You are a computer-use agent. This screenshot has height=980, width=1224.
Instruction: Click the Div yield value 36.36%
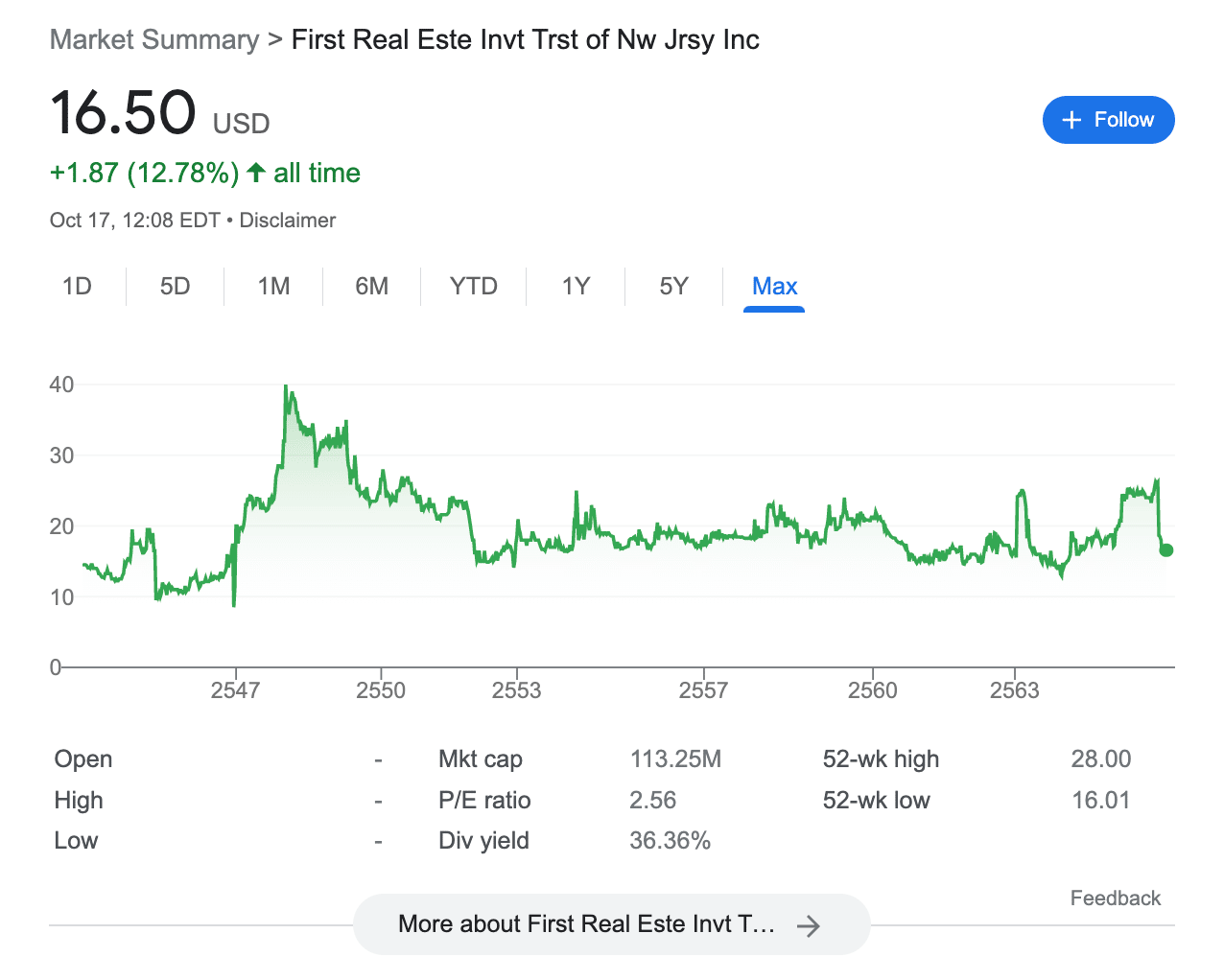point(670,841)
